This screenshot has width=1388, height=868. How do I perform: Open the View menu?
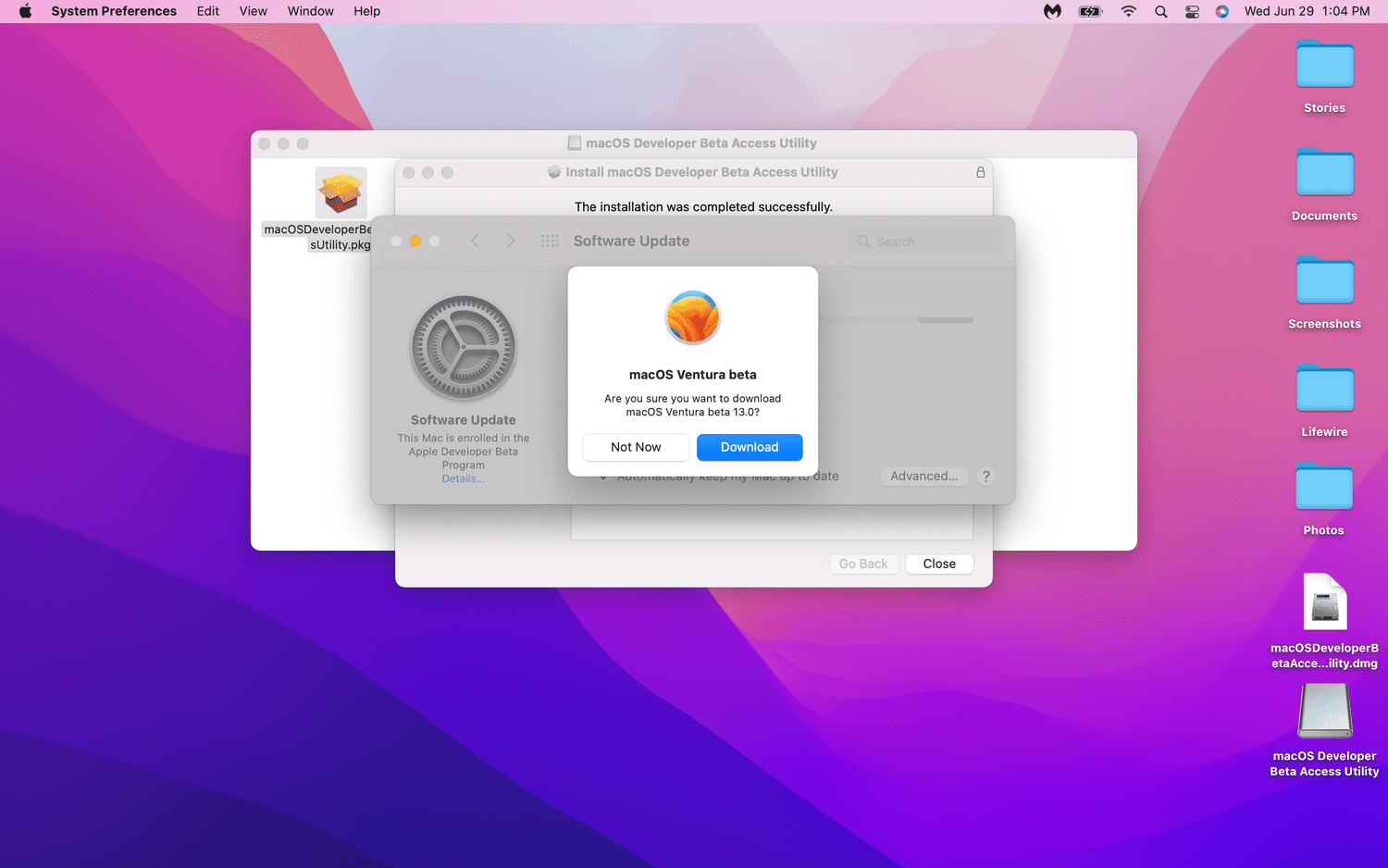pos(253,11)
